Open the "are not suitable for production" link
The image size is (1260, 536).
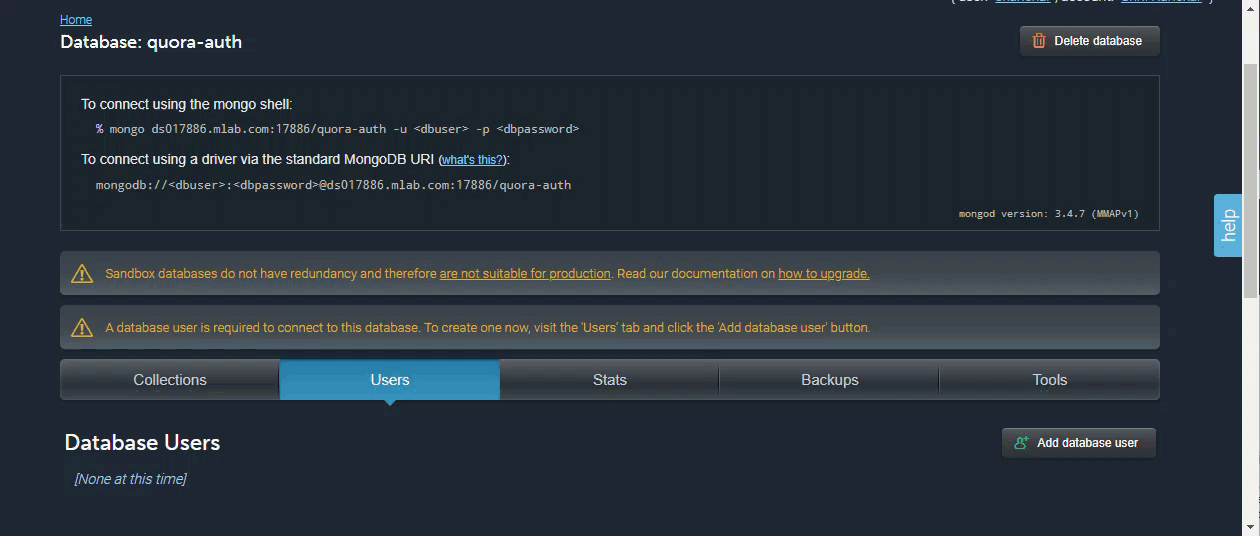(525, 273)
